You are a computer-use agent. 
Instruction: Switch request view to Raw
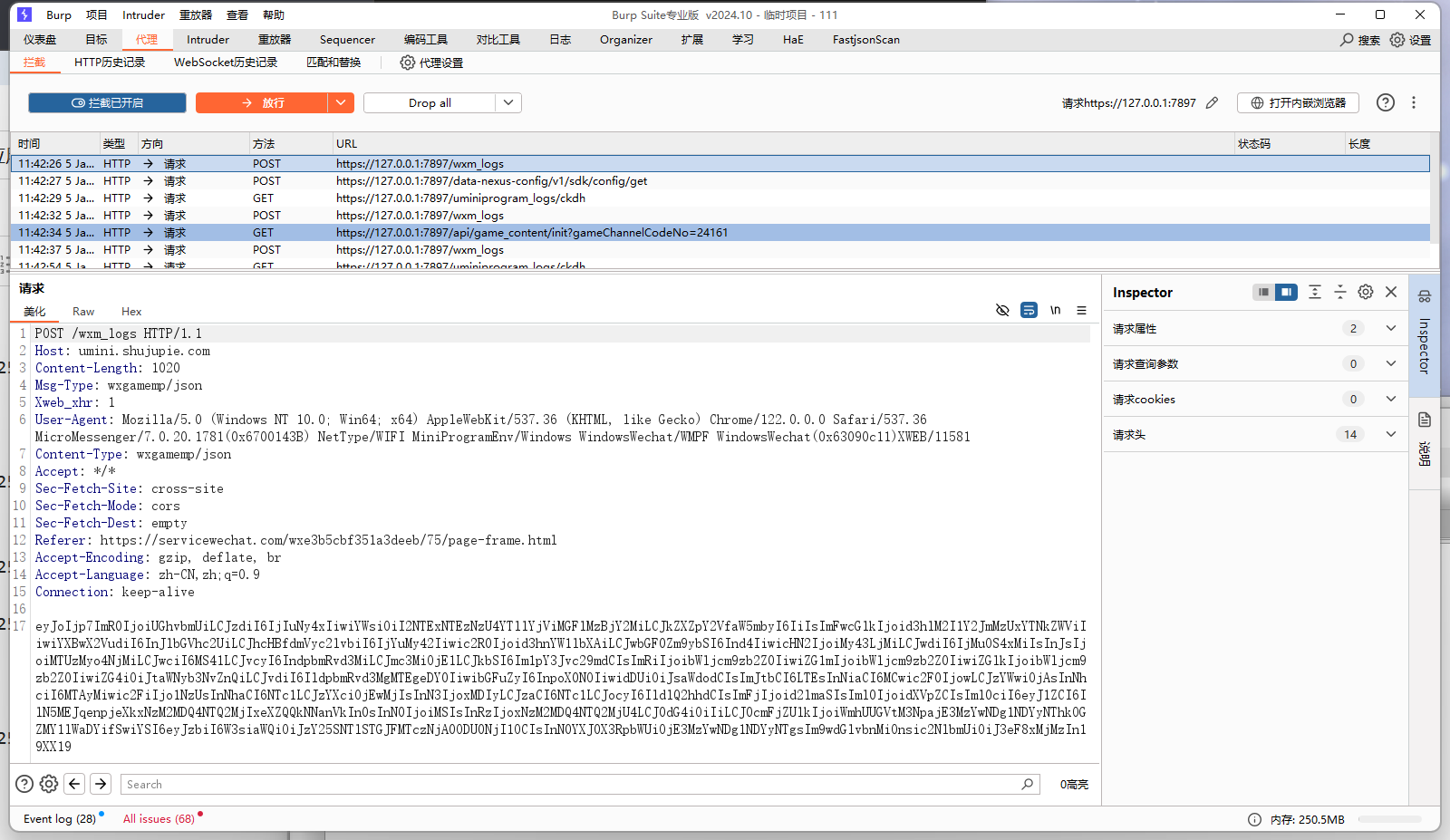[x=83, y=312]
